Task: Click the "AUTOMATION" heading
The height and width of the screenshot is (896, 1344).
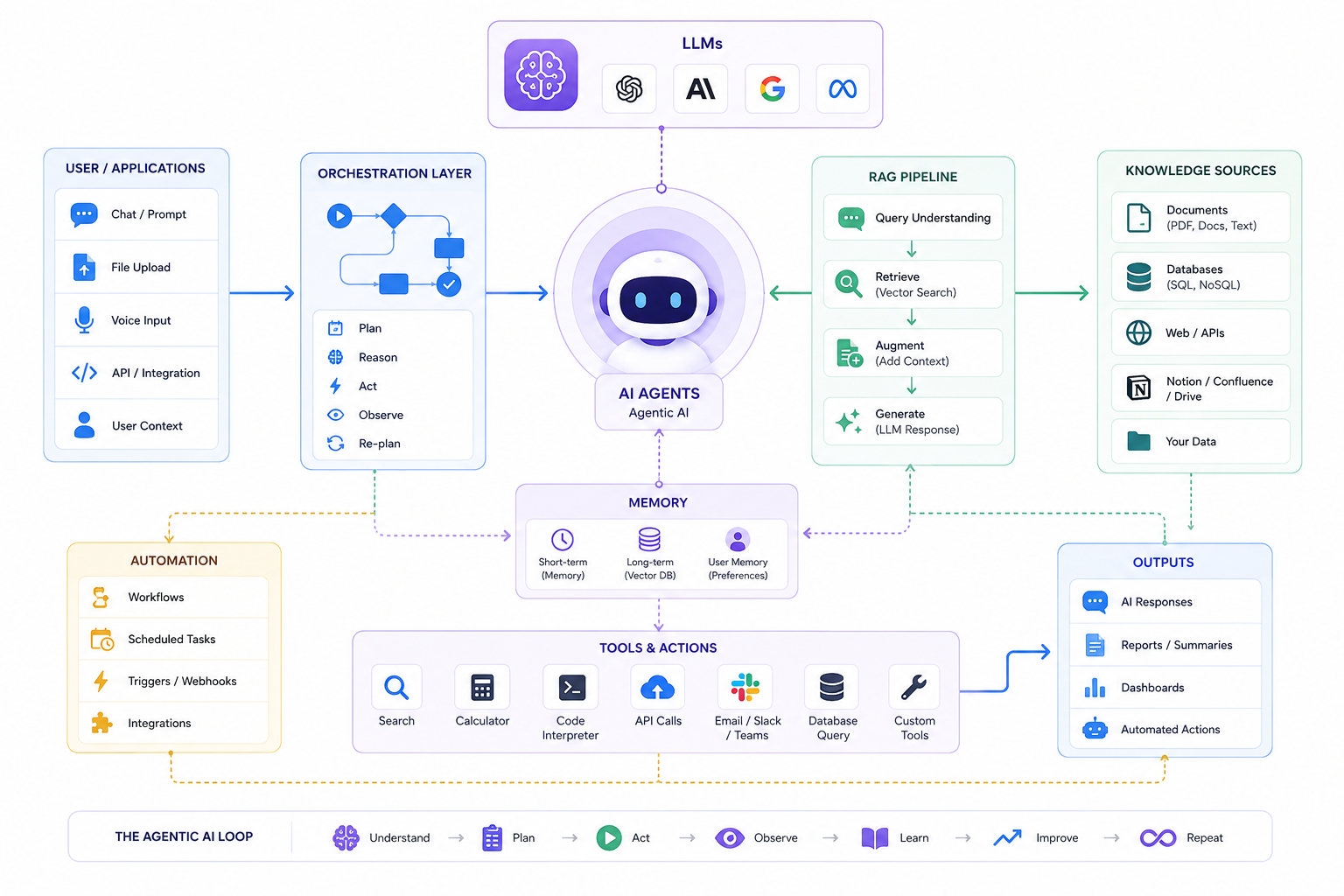Action: (x=174, y=561)
